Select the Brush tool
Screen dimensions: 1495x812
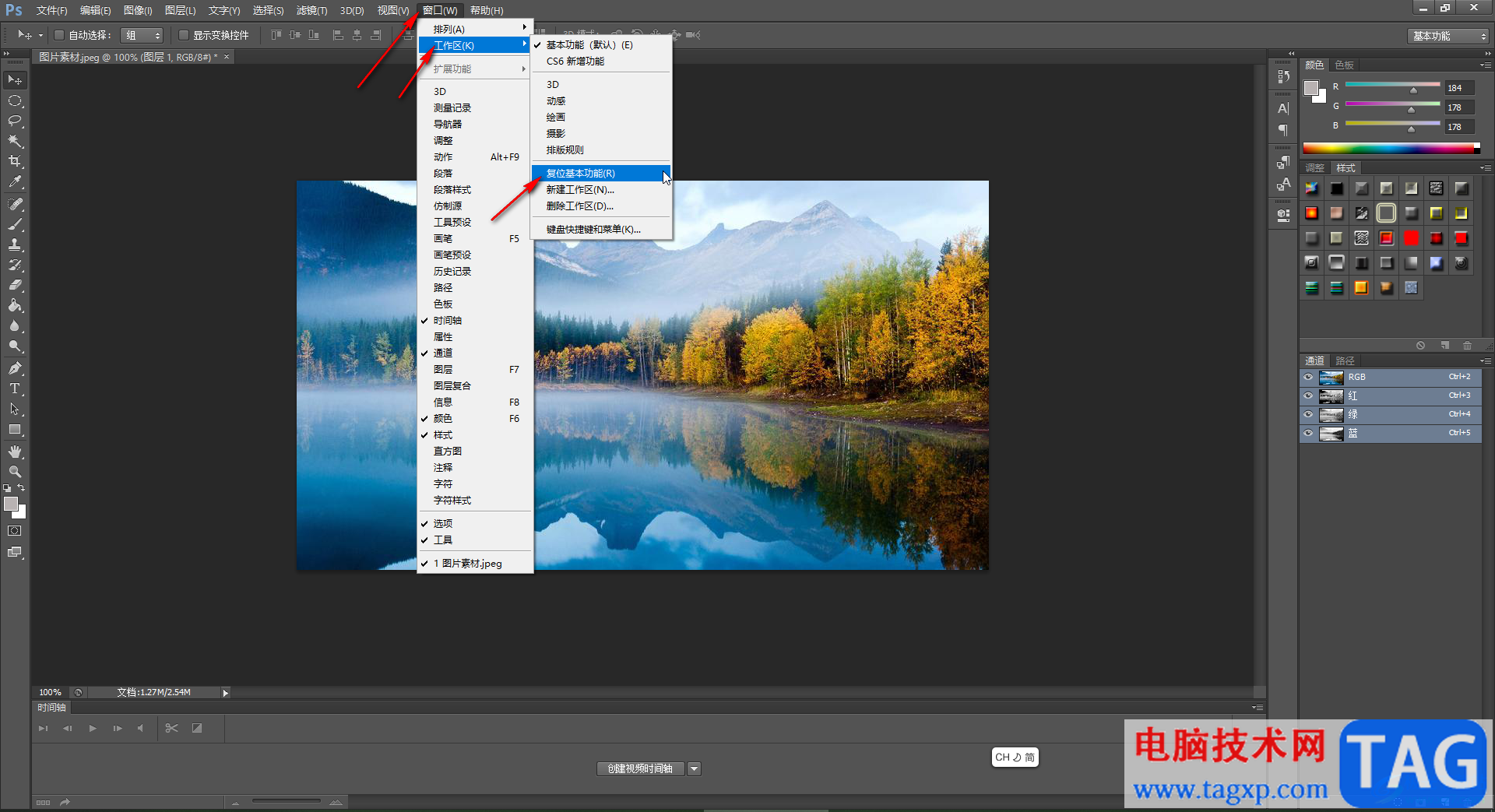(x=15, y=224)
